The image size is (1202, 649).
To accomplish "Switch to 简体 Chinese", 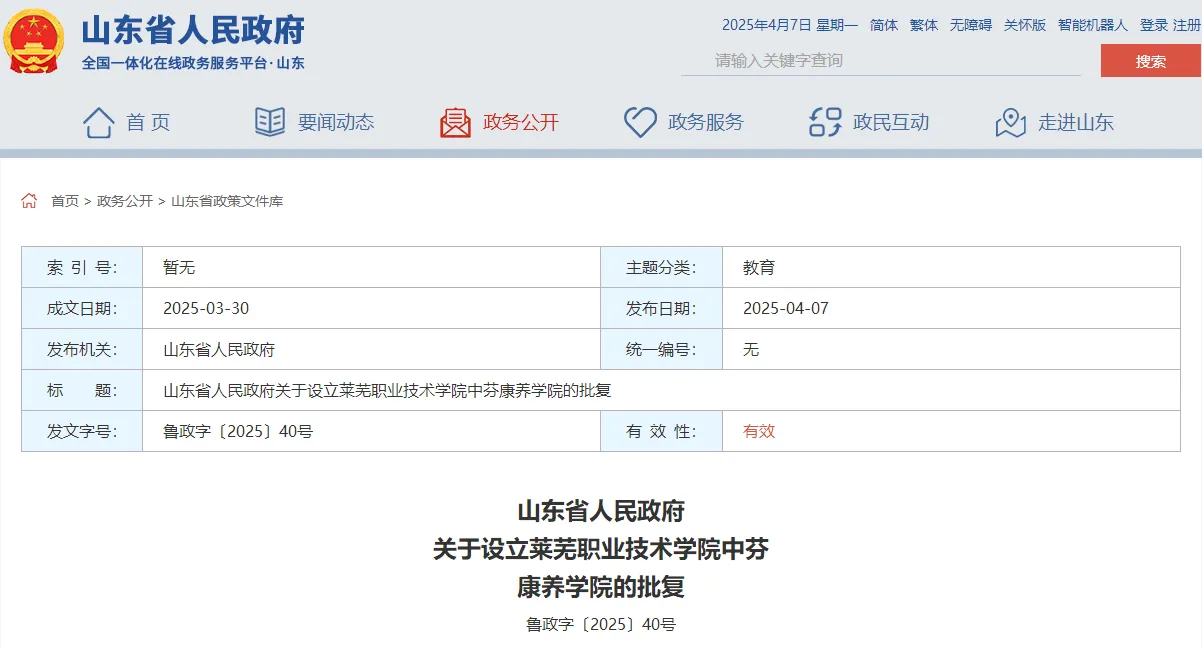I will click(x=884, y=25).
